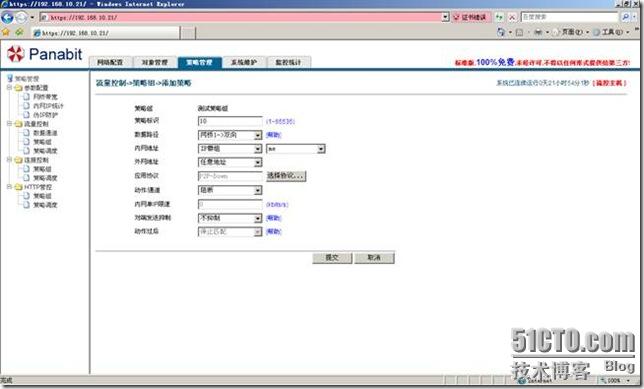Click the 策略标识 input field
The image size is (644, 389).
230,121
